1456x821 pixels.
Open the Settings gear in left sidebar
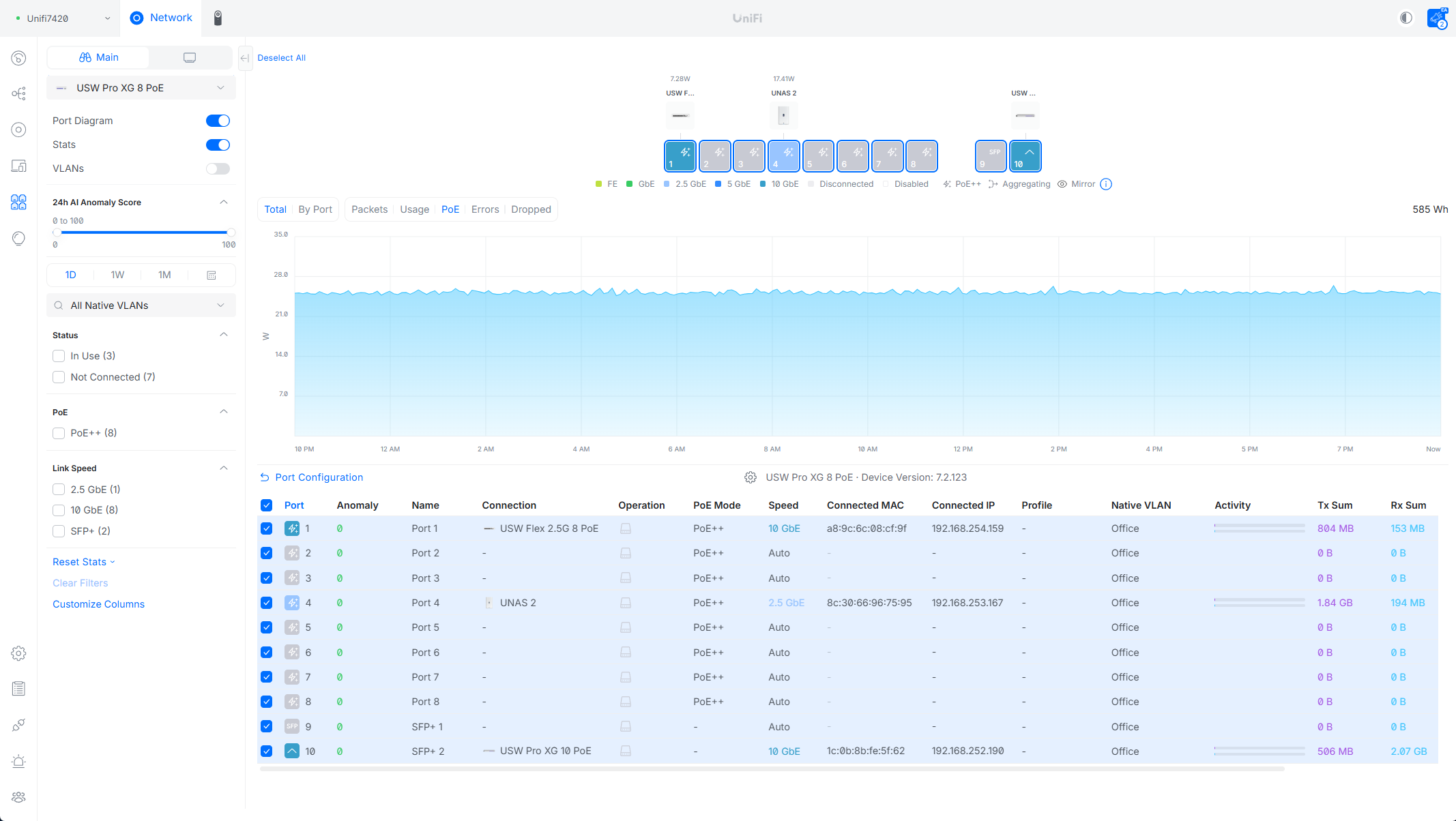(x=18, y=653)
